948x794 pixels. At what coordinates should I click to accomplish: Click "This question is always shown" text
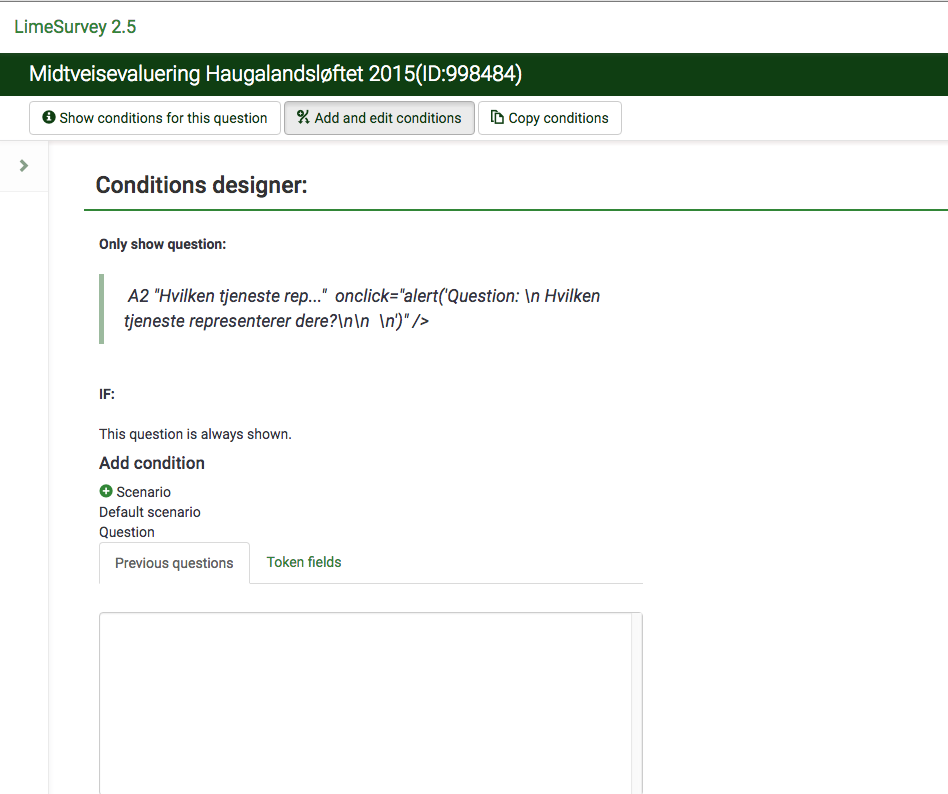195,434
